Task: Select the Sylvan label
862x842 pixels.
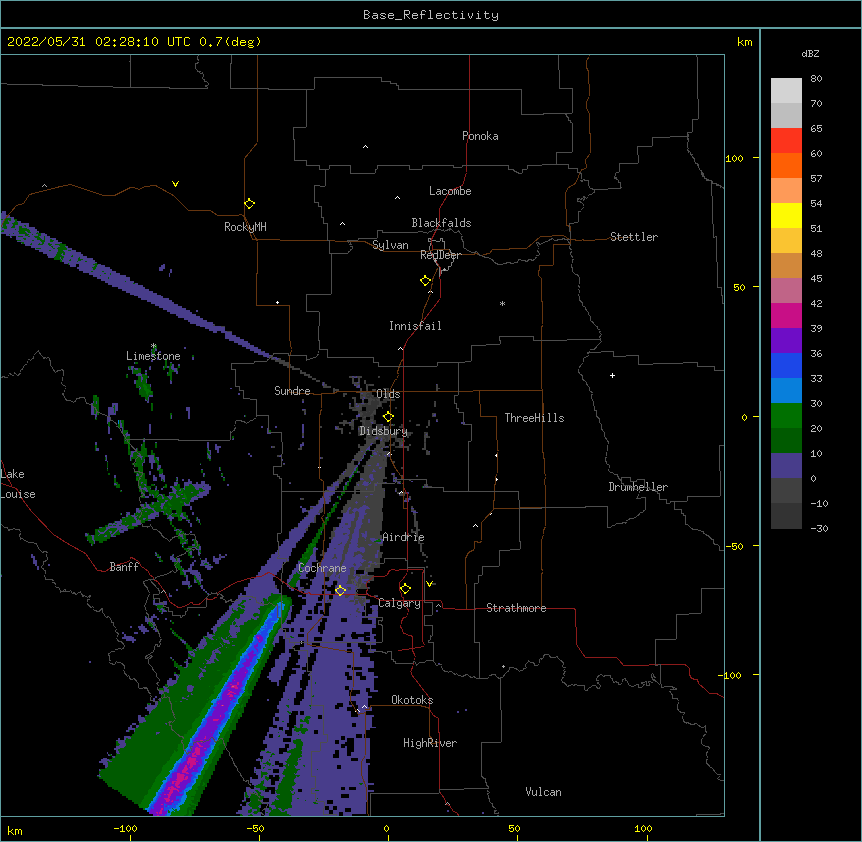Action: click(390, 245)
